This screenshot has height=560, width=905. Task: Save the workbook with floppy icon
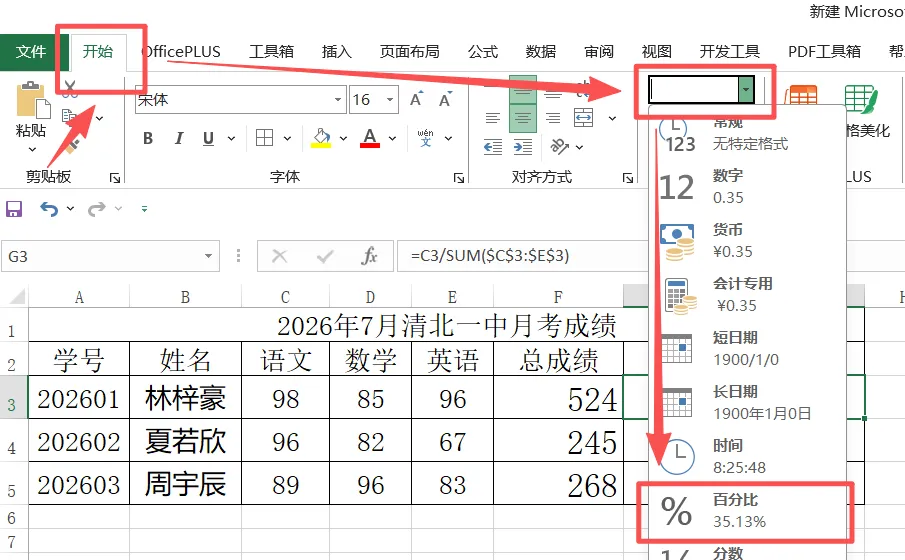[14, 208]
